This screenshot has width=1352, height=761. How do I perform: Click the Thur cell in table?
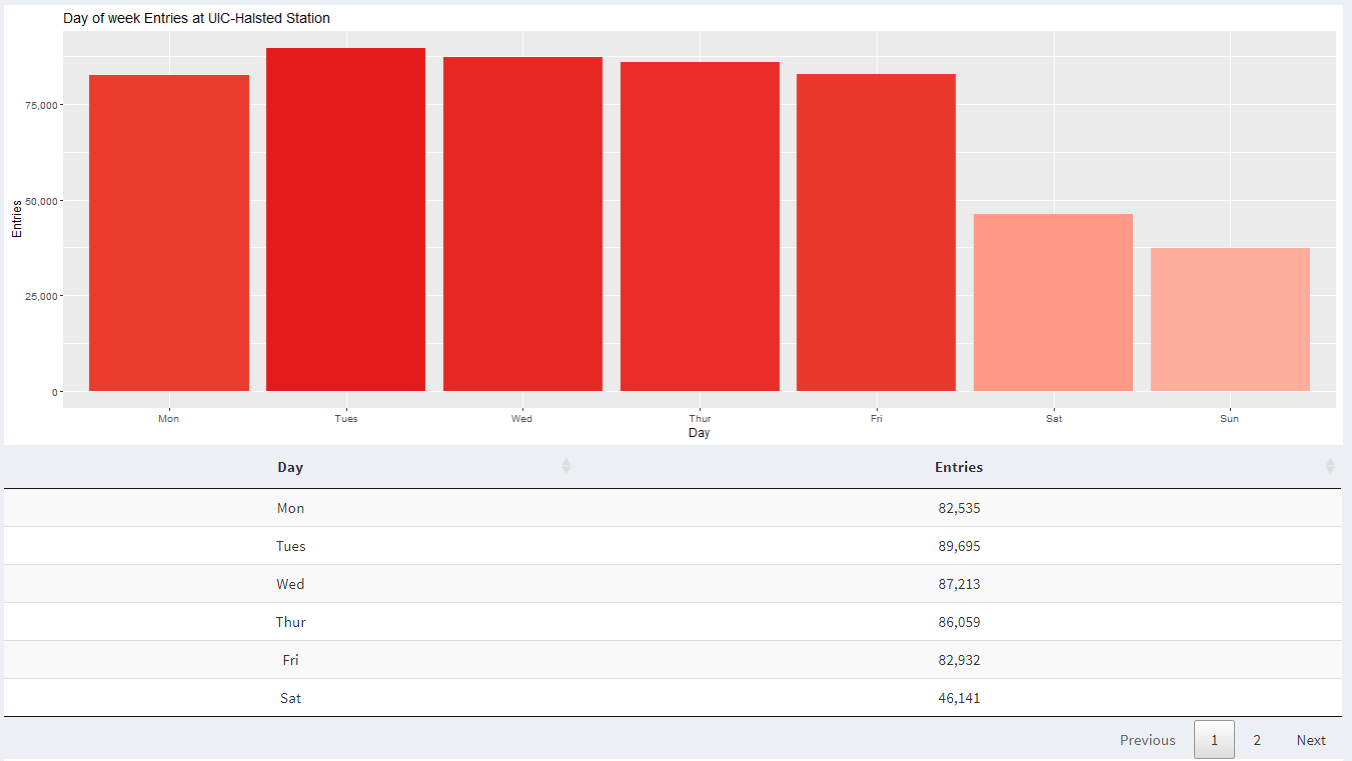[291, 622]
